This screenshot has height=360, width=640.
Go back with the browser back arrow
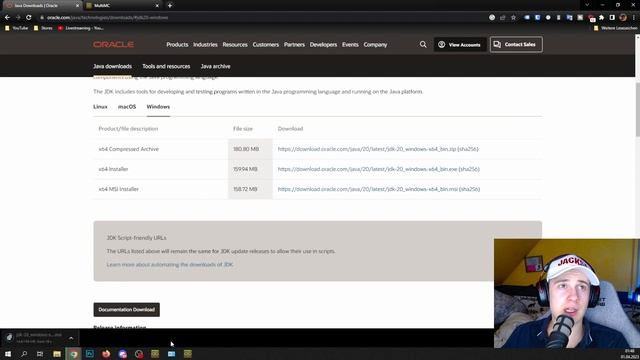pos(7,18)
